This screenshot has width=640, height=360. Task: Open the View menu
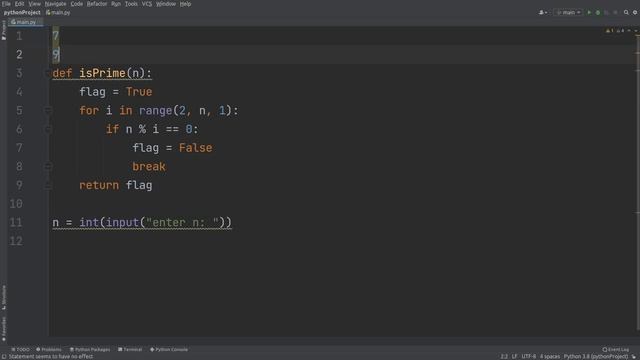coord(34,4)
